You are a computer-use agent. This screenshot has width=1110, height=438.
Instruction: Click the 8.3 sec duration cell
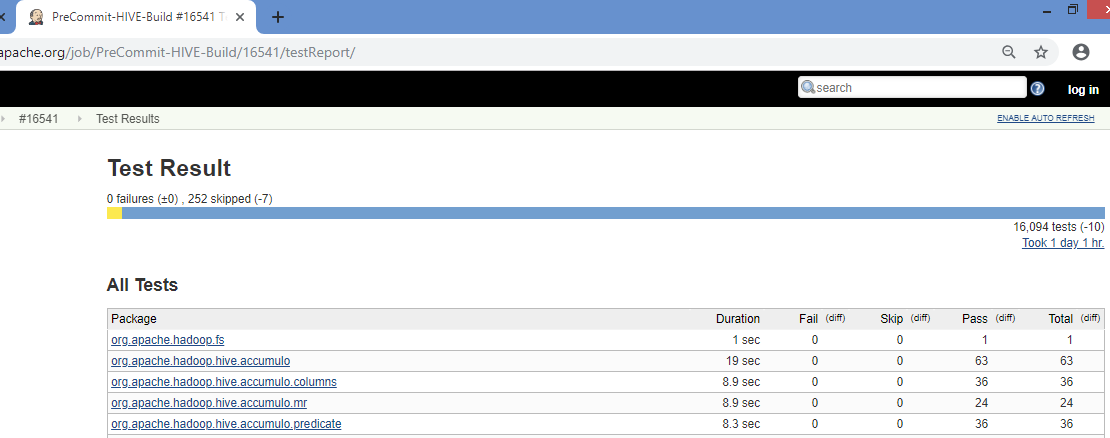[x=741, y=424]
